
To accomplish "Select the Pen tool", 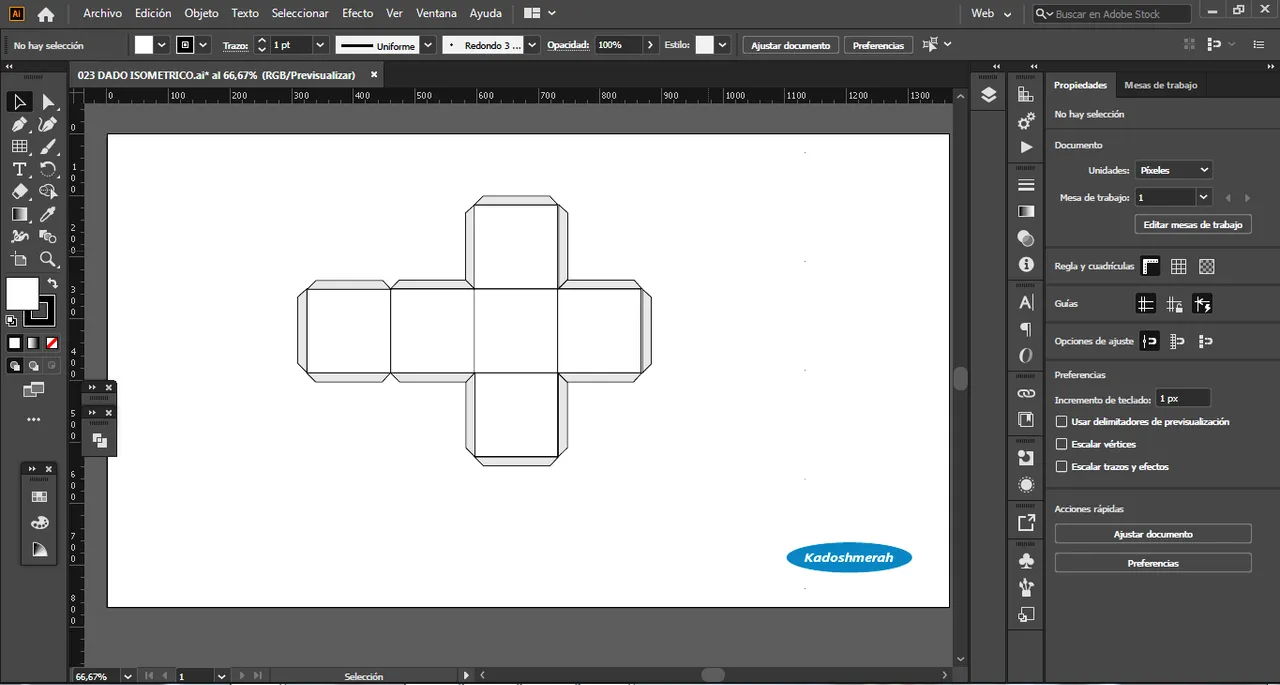I will [20, 125].
